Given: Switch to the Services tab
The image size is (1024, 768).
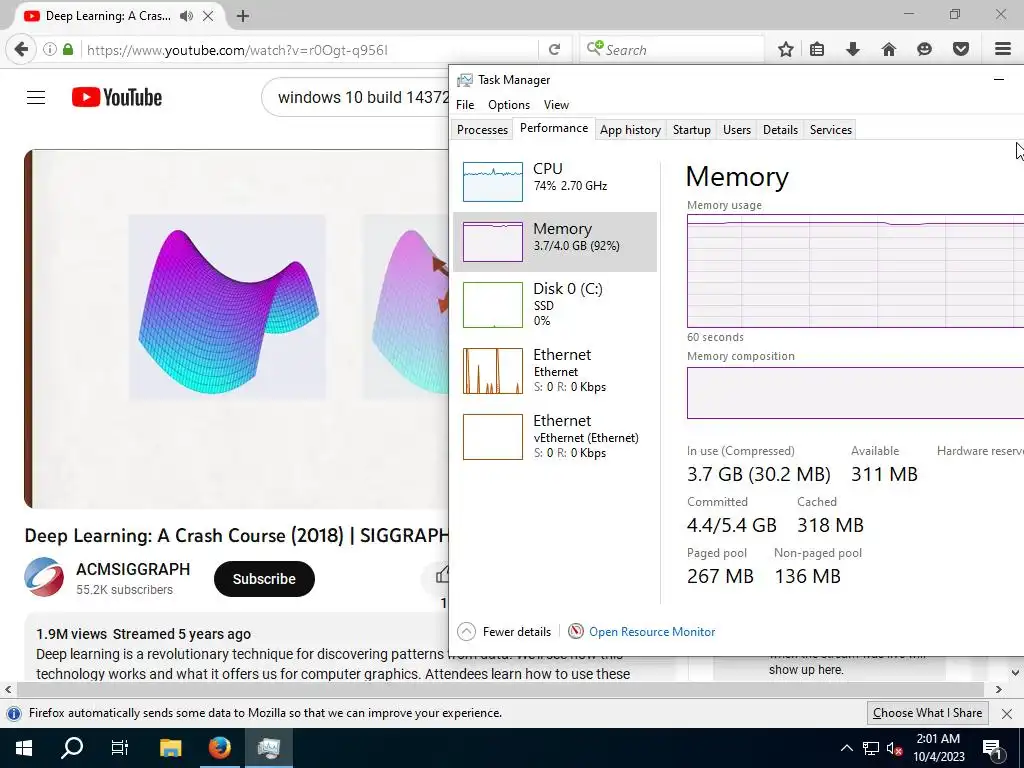Looking at the screenshot, I should (831, 129).
